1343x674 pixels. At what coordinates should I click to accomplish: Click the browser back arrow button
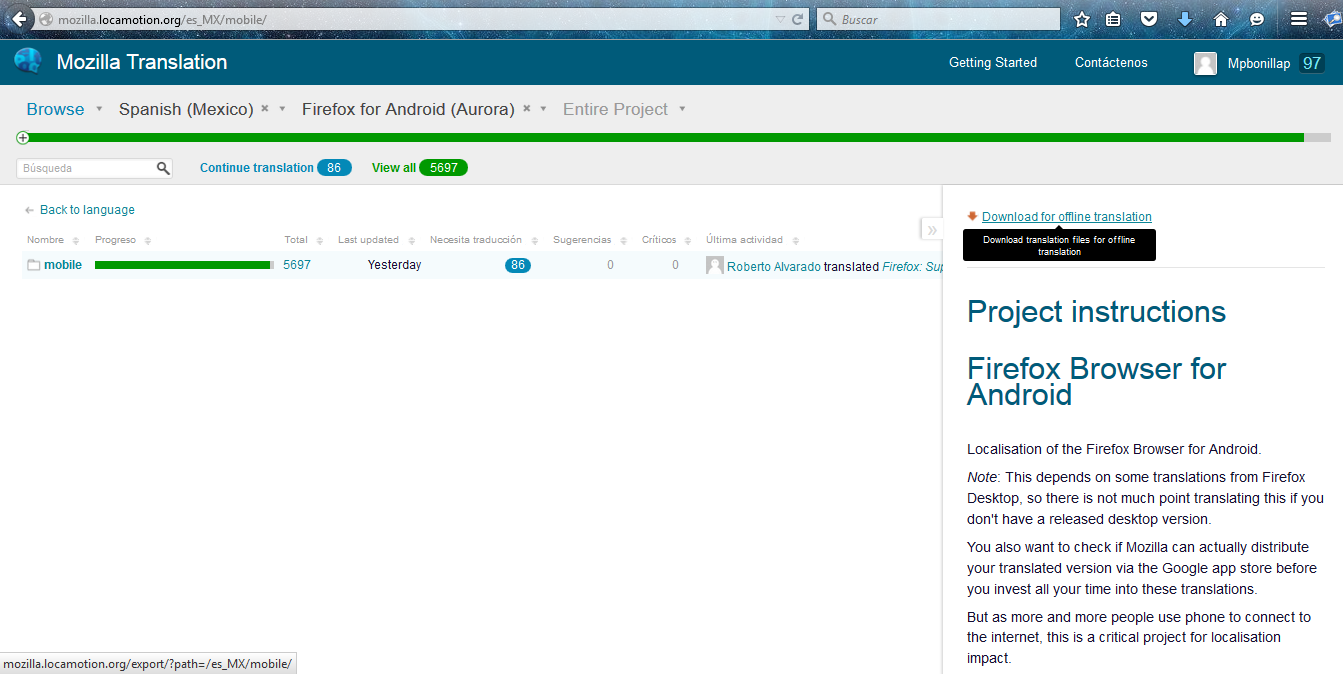(x=18, y=19)
